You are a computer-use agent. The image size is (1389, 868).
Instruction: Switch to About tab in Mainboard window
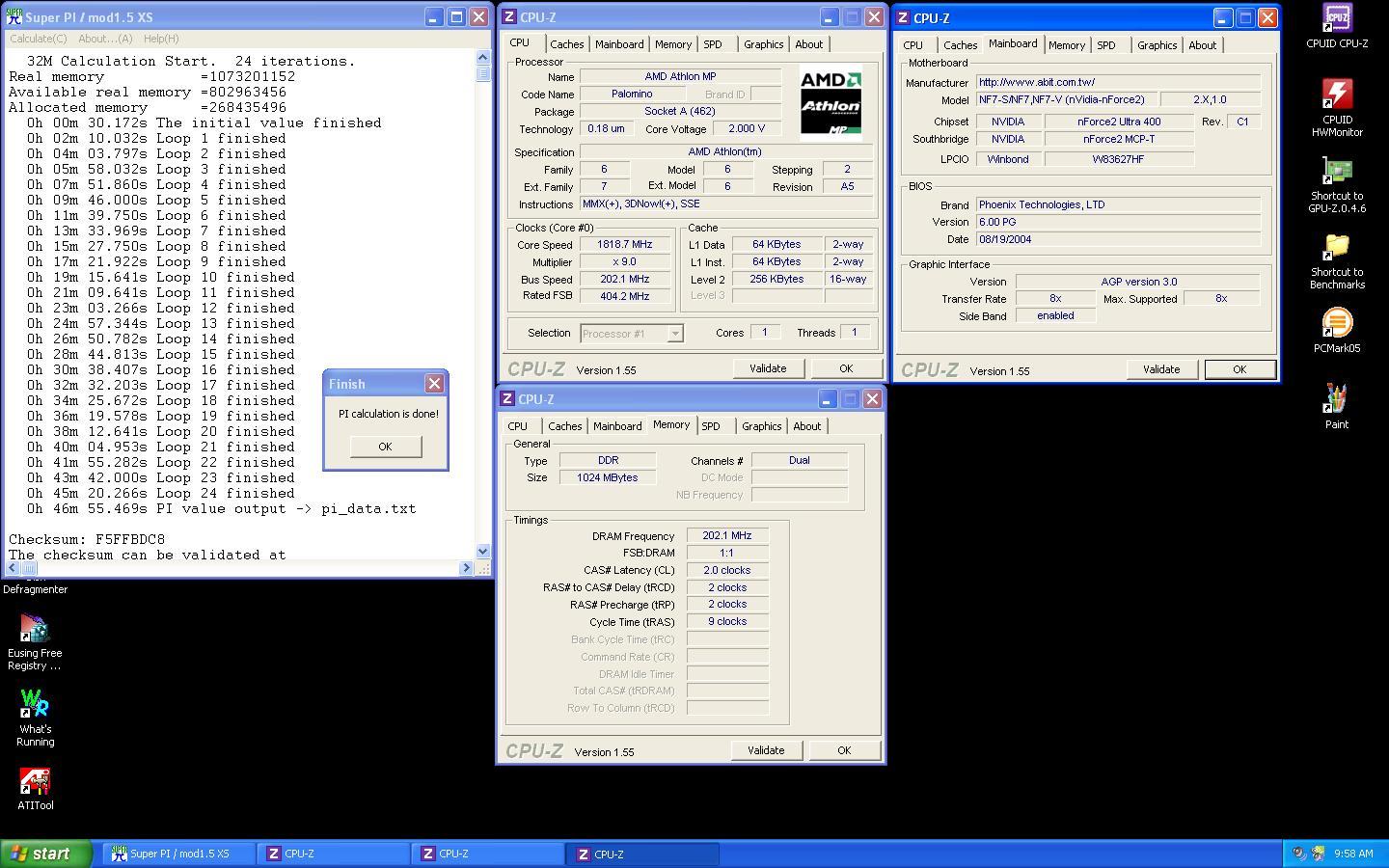click(1203, 45)
